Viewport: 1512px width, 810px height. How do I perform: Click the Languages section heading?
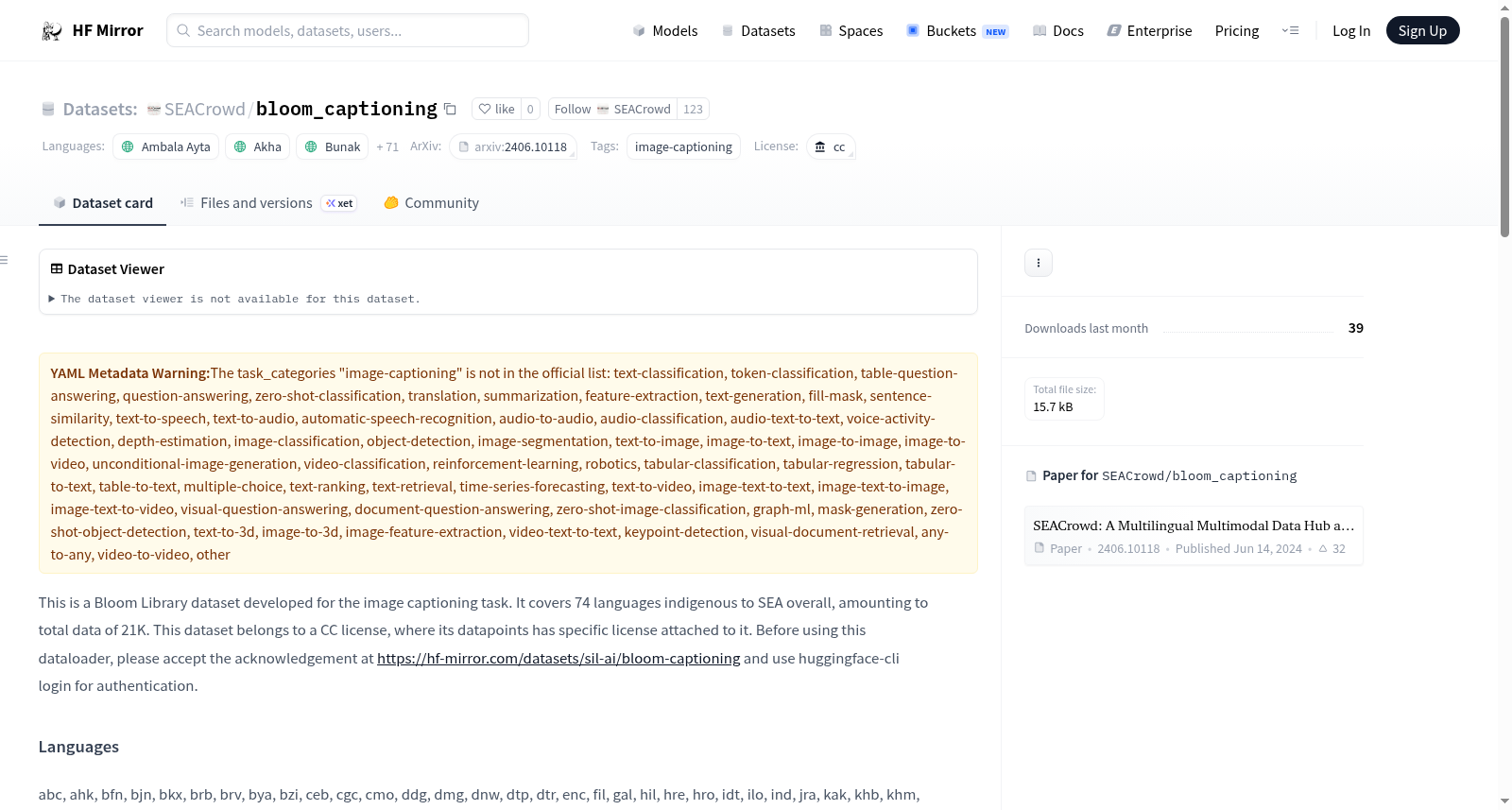click(78, 748)
